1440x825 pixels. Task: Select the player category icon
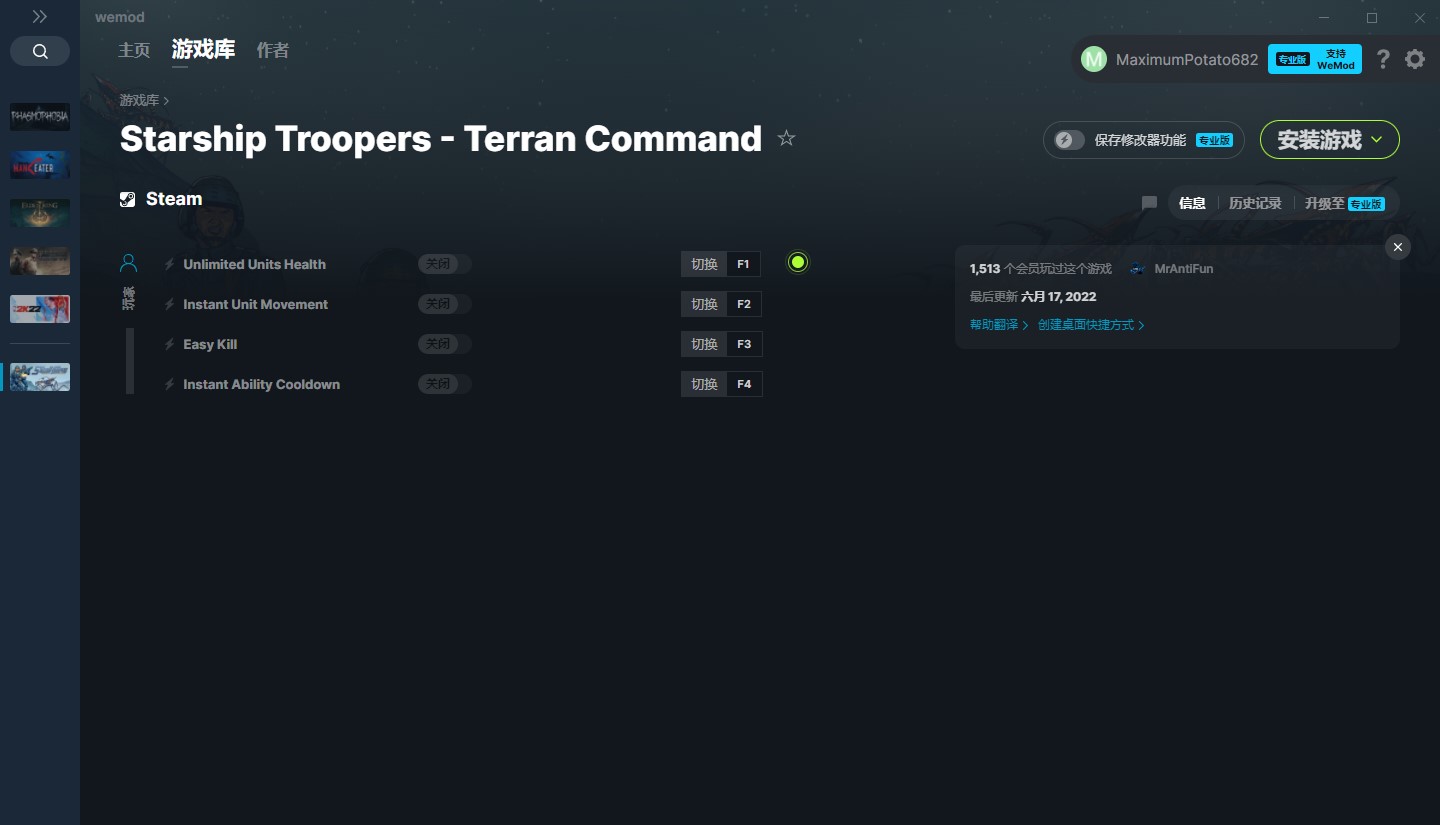pos(128,263)
